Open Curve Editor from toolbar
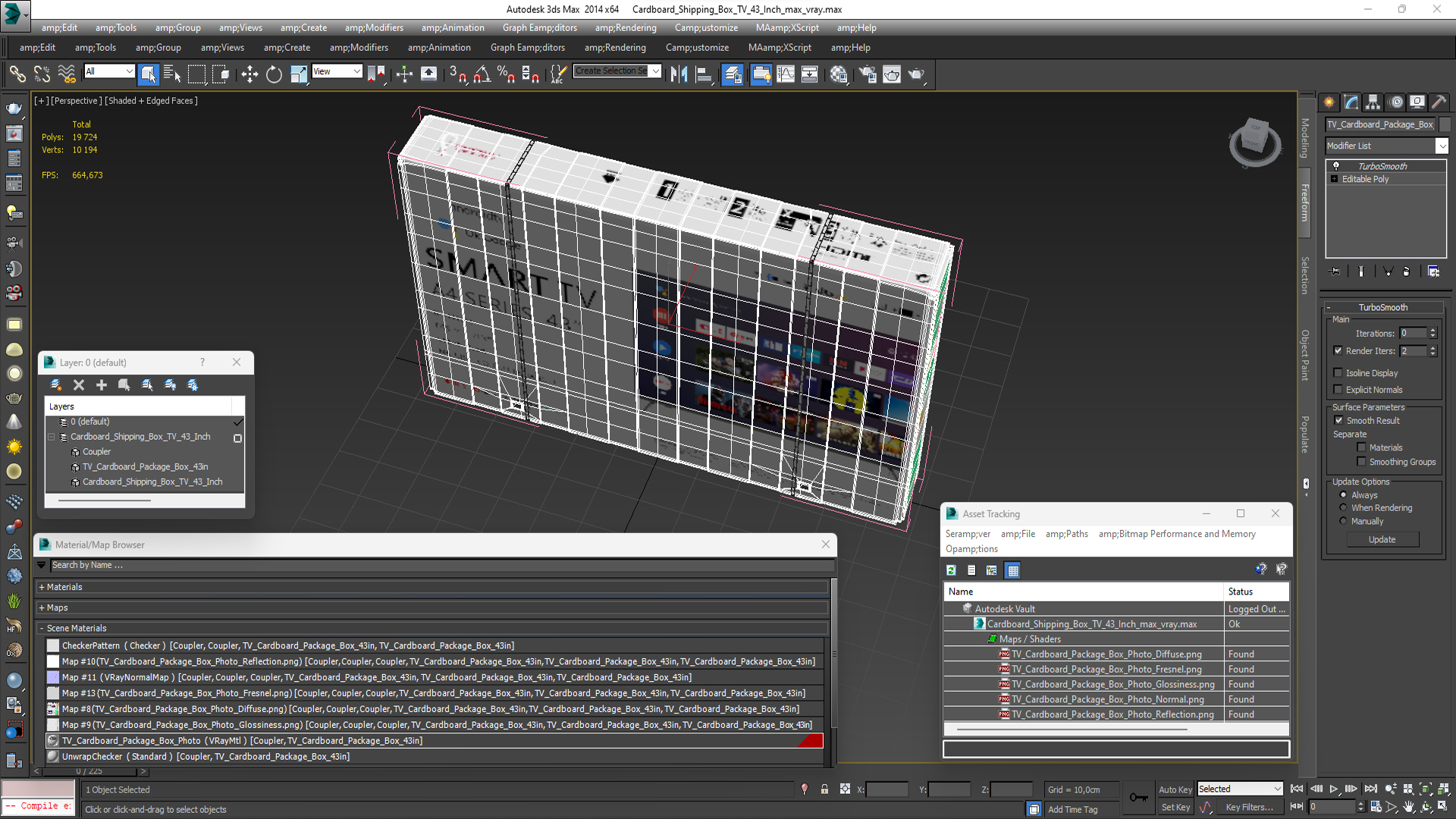Screen dimensions: 1456x819 click(786, 74)
